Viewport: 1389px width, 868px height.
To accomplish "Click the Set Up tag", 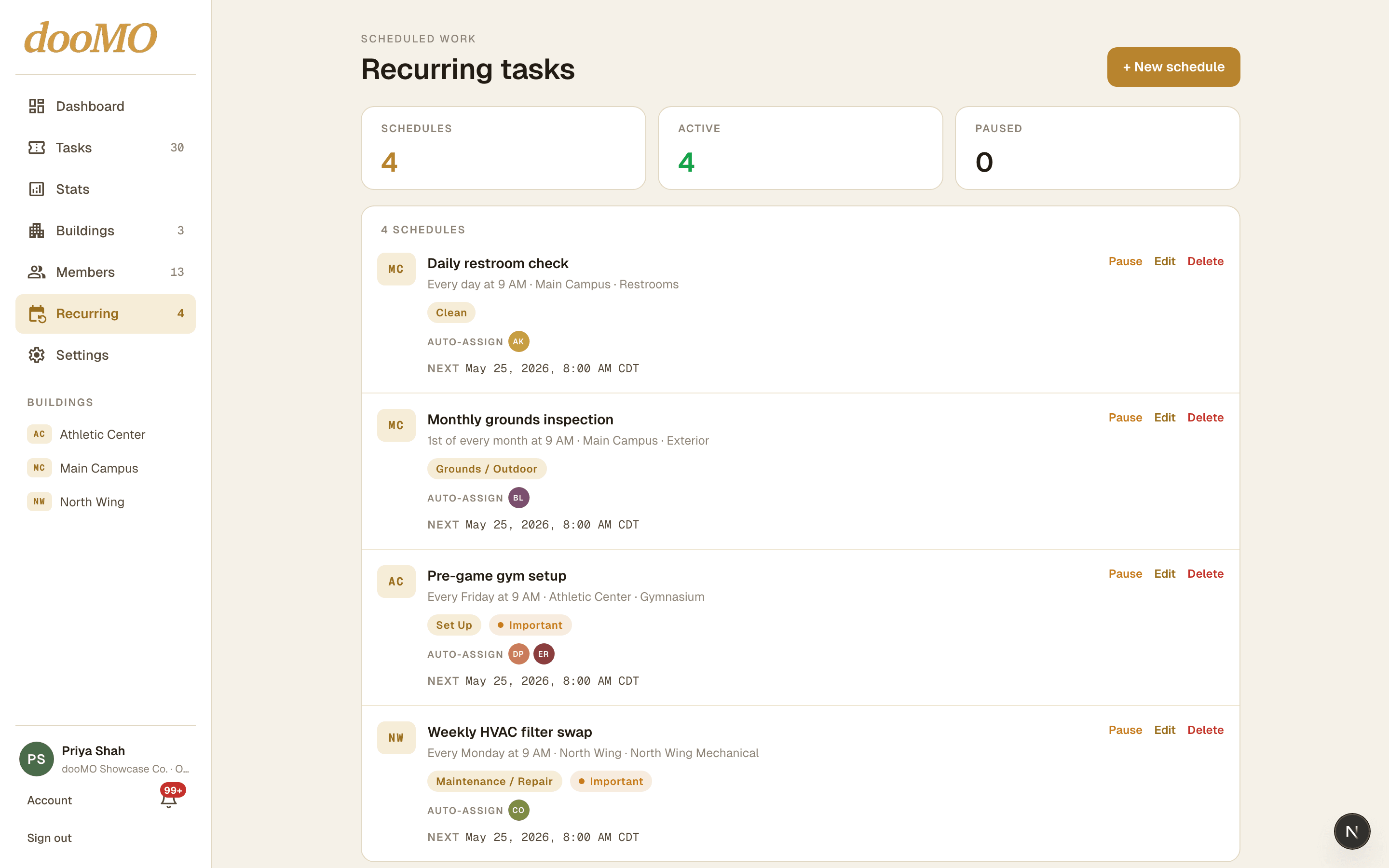I will (x=454, y=624).
